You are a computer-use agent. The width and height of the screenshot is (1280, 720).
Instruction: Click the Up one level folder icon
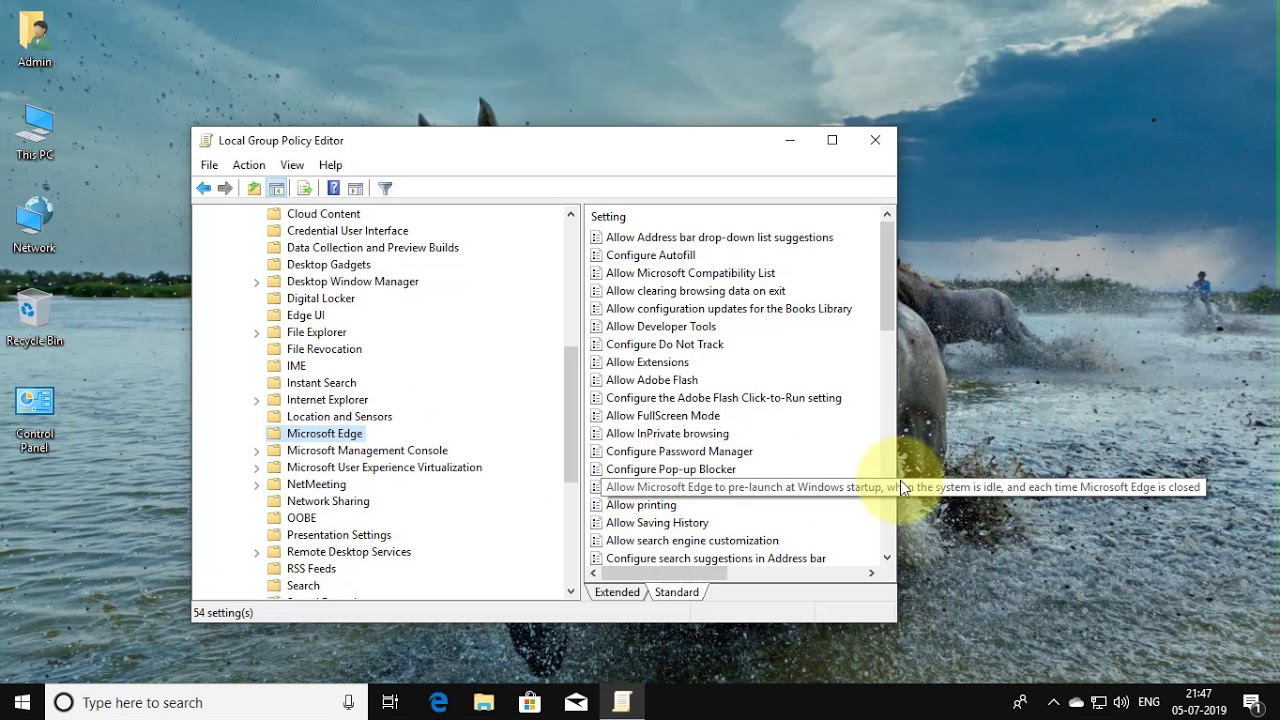[x=254, y=188]
